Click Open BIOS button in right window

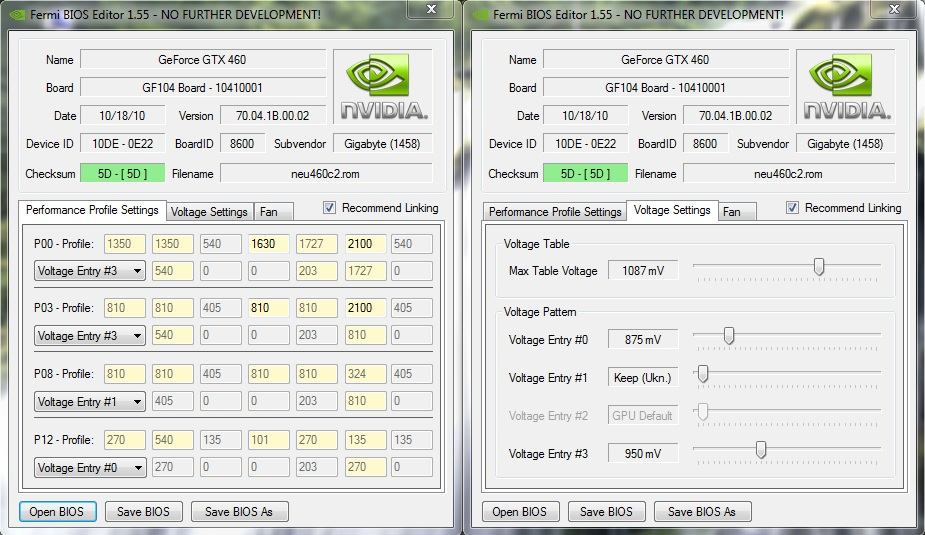coord(520,511)
